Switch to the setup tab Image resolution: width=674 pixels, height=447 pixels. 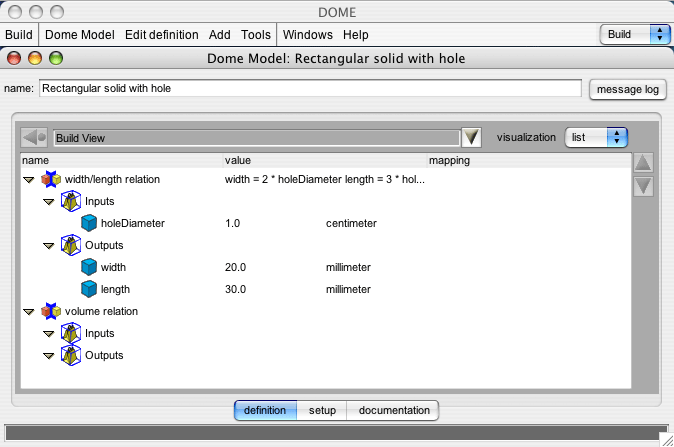pos(322,410)
